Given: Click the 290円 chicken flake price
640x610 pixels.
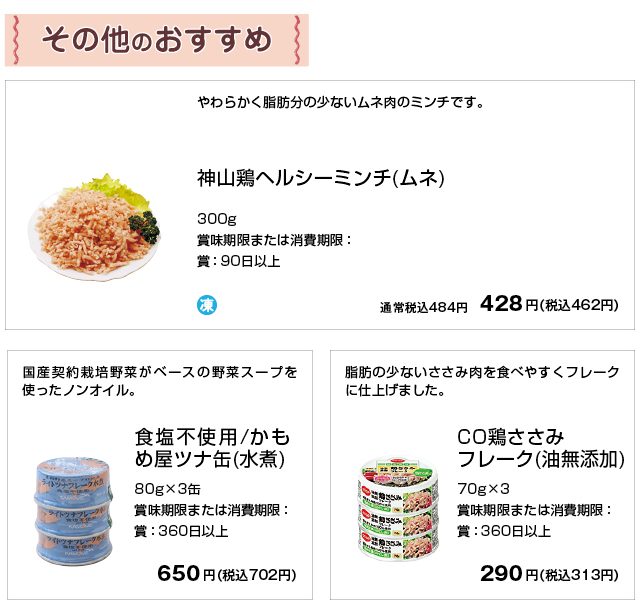Looking at the screenshot, I should coord(501,574).
